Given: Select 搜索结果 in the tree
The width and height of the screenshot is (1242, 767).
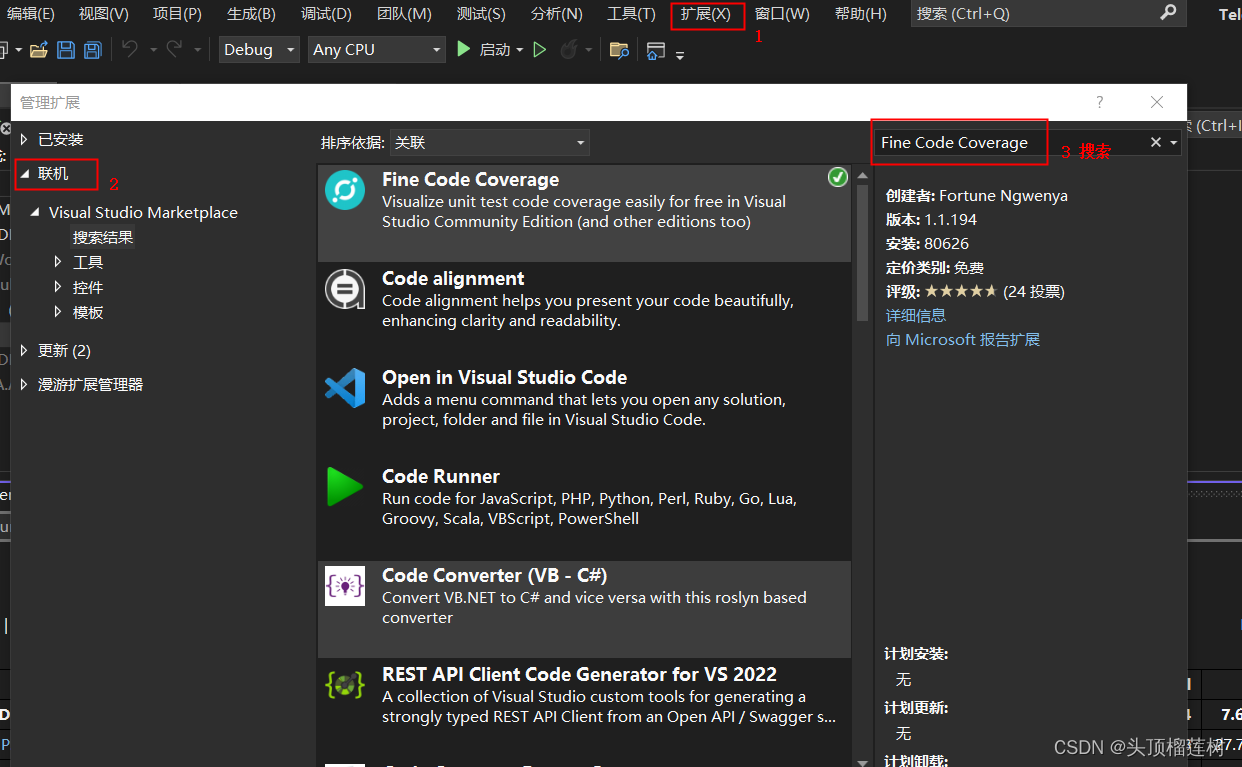Looking at the screenshot, I should tap(103, 237).
